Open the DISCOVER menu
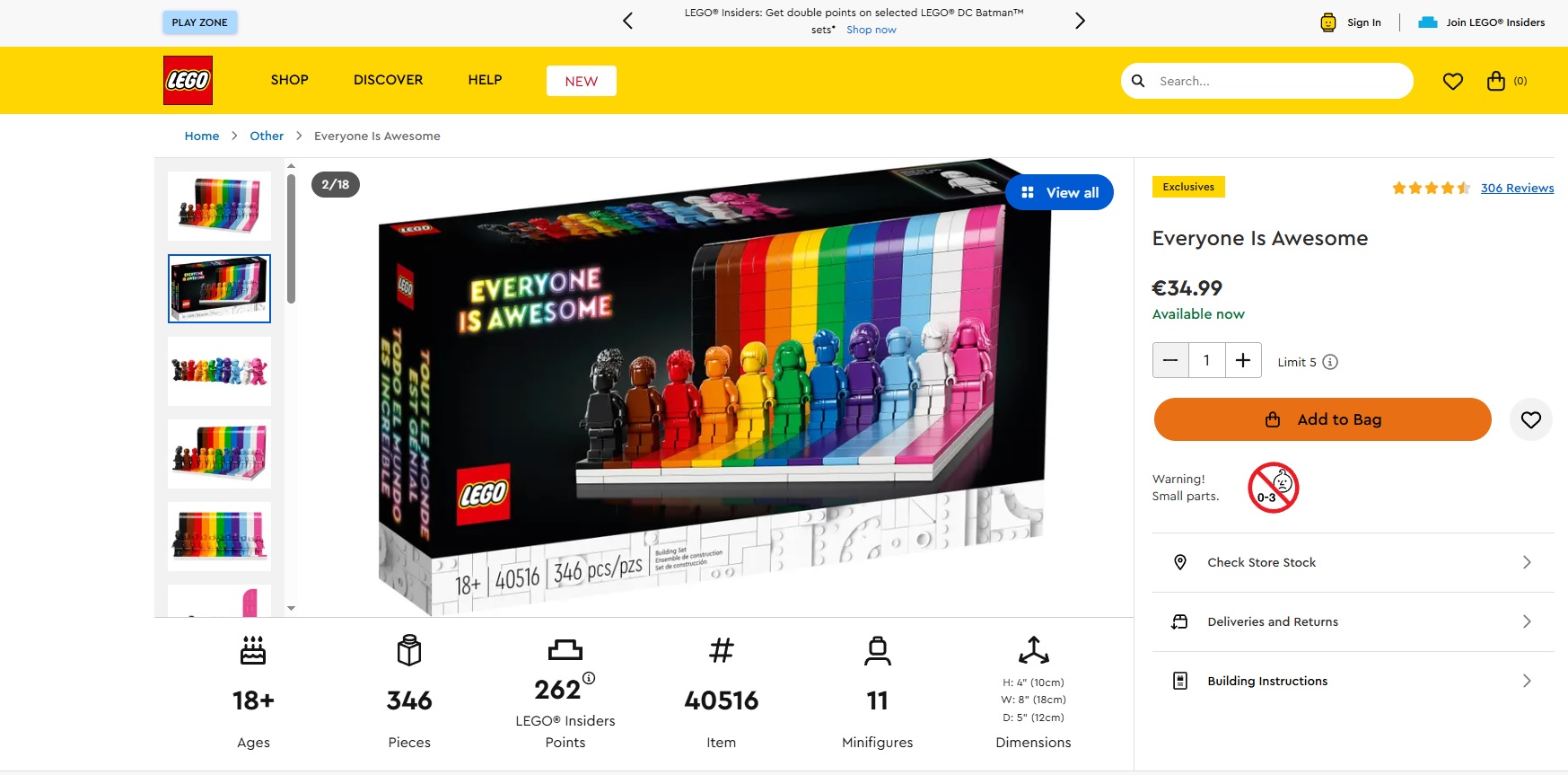The image size is (1568, 775). 388,80
